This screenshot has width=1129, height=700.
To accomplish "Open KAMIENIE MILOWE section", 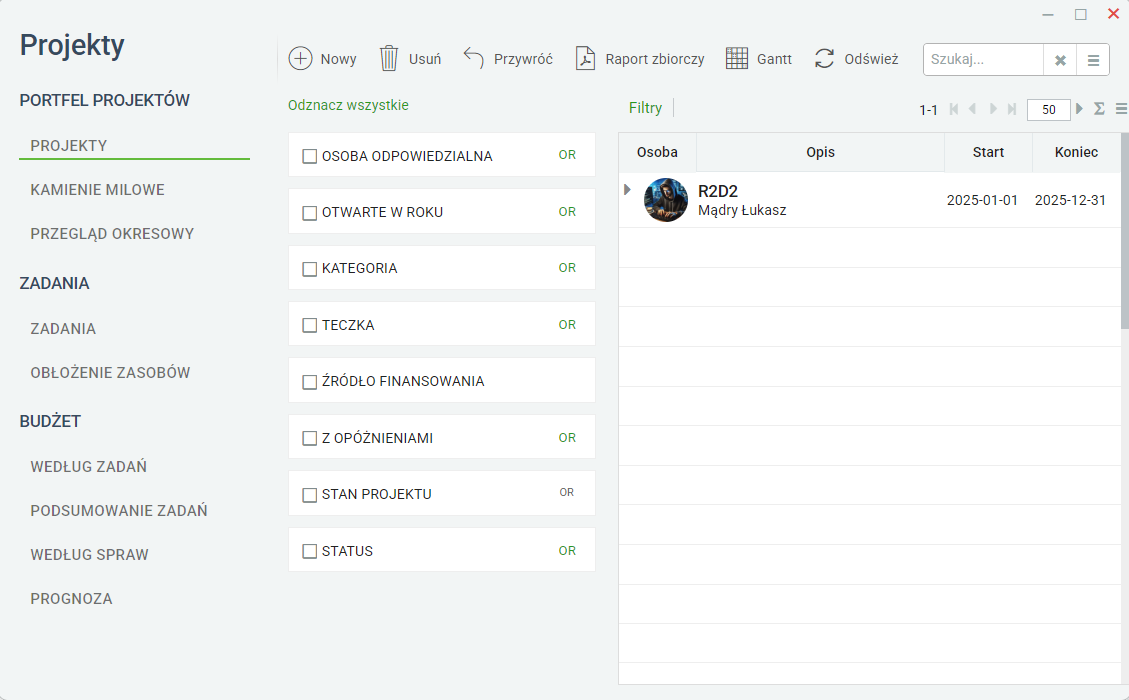I will tap(97, 189).
